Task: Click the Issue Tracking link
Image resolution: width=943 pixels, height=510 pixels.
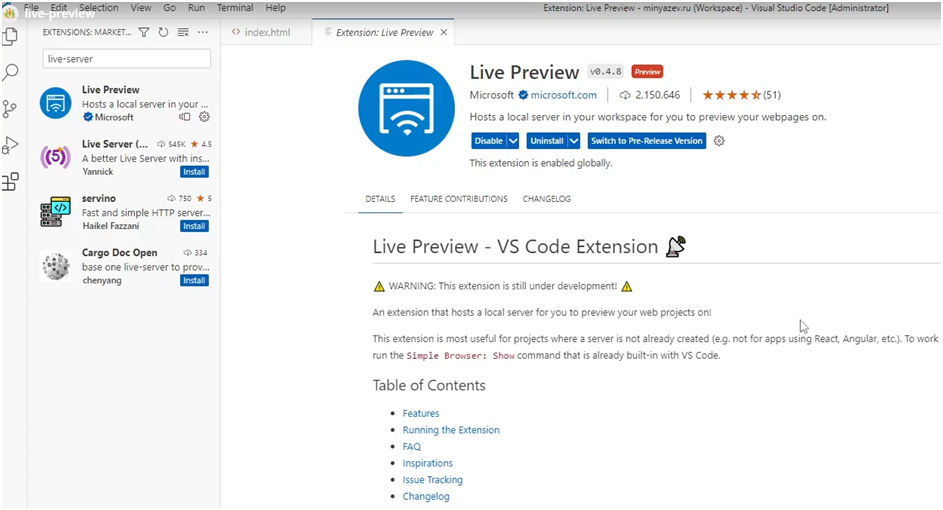Action: pos(432,479)
